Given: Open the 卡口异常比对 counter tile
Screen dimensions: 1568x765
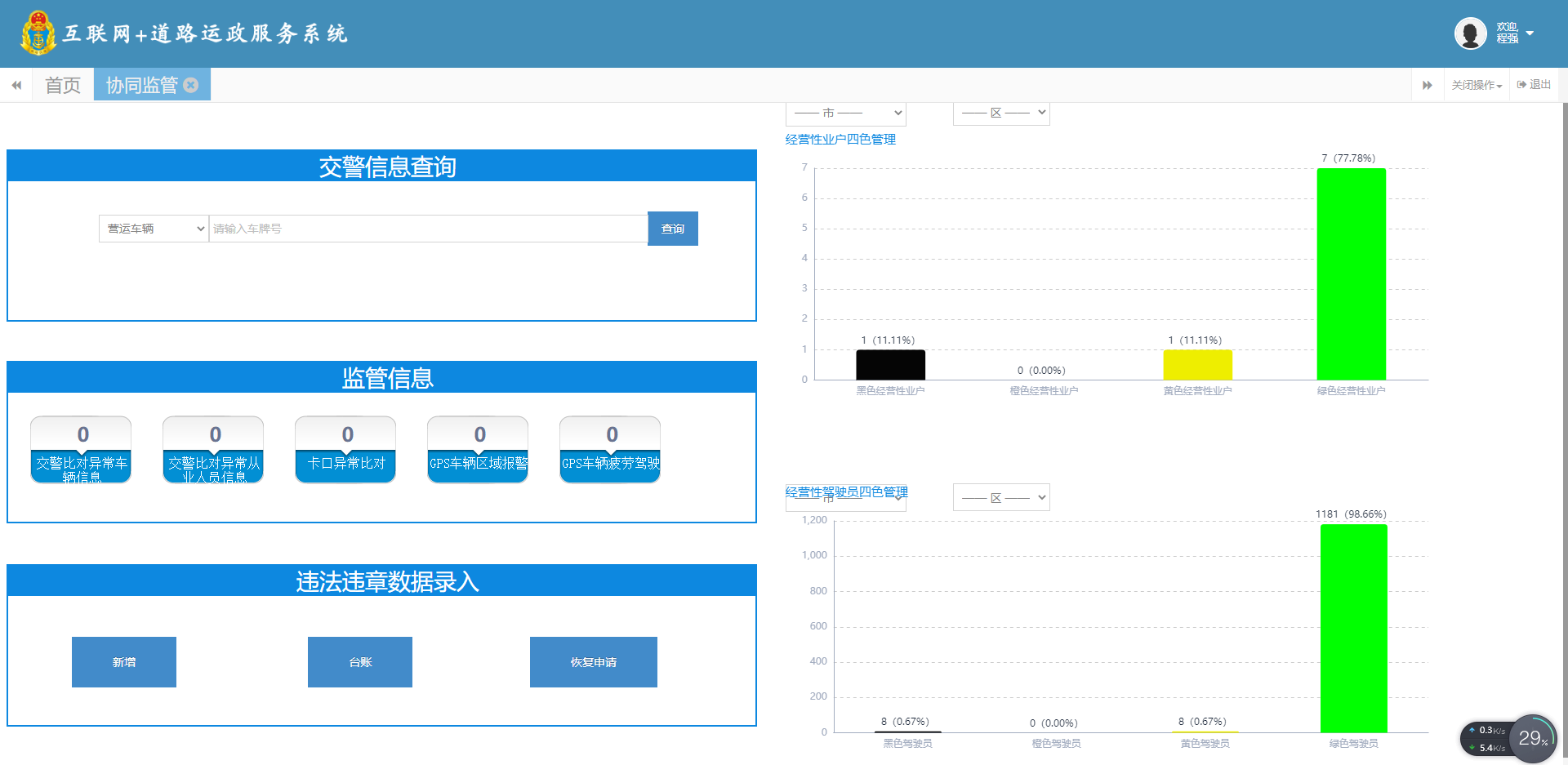Looking at the screenshot, I should [x=345, y=450].
